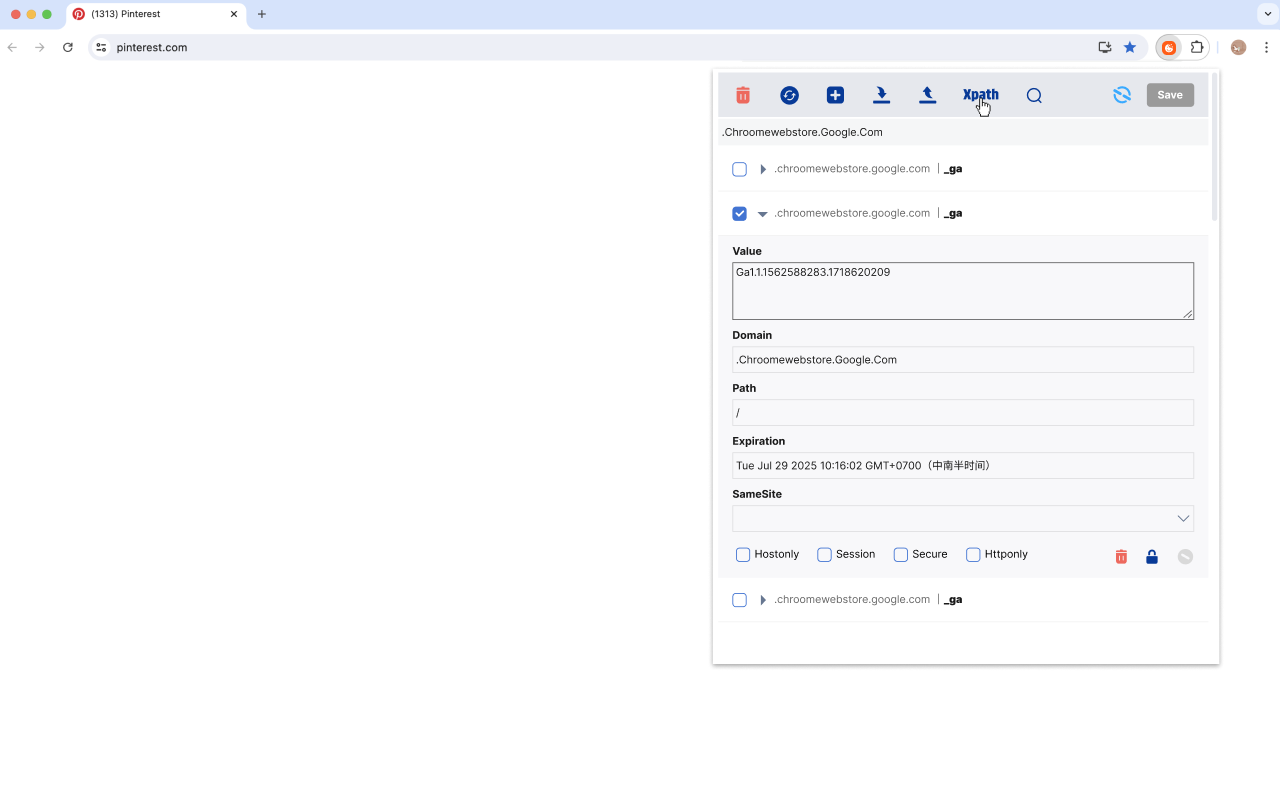Import cookies using the download-arrow icon

881,94
